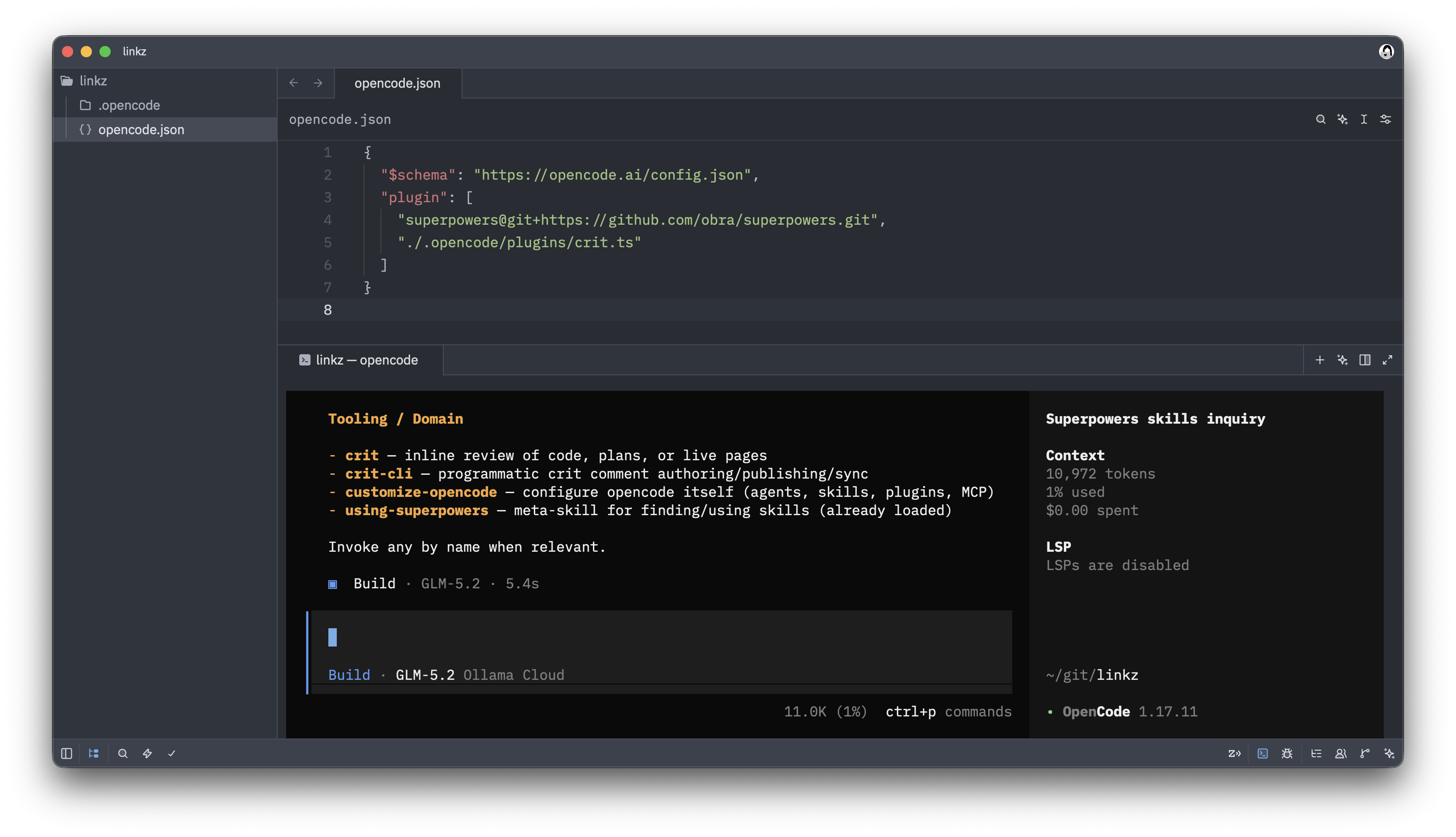Screen dimensions: 1456x837
Task: Open the git branch panel icon
Action: point(1365,753)
